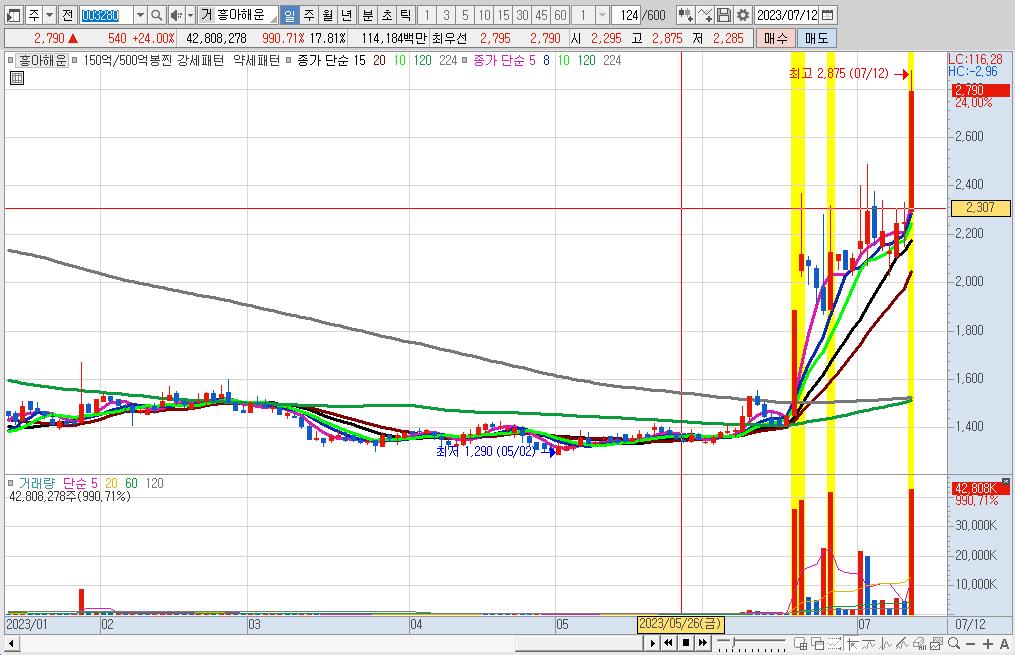Screen dimensions: 1015x655
Task: Click the fast-forward replay button
Action: point(702,643)
